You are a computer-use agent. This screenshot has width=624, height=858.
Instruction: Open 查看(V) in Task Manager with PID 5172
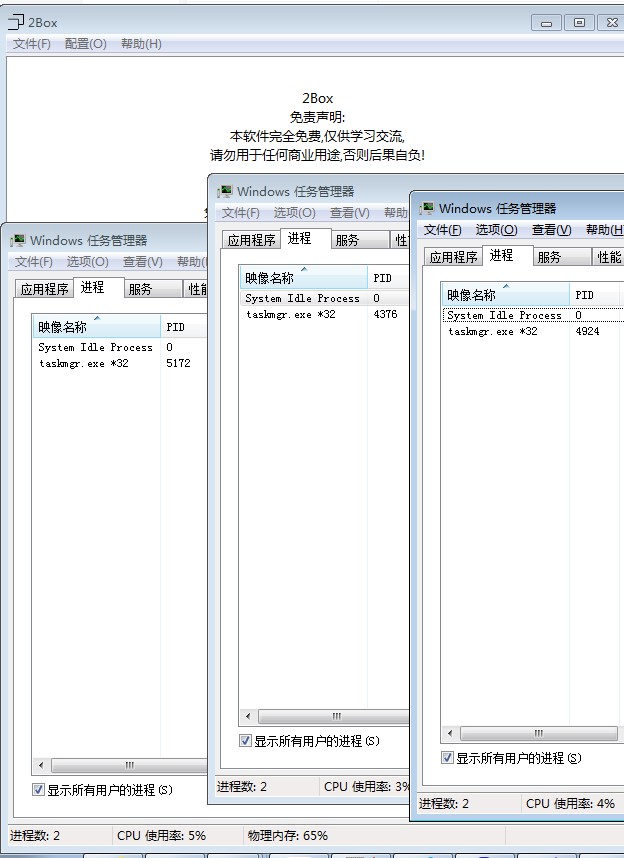[x=142, y=262]
